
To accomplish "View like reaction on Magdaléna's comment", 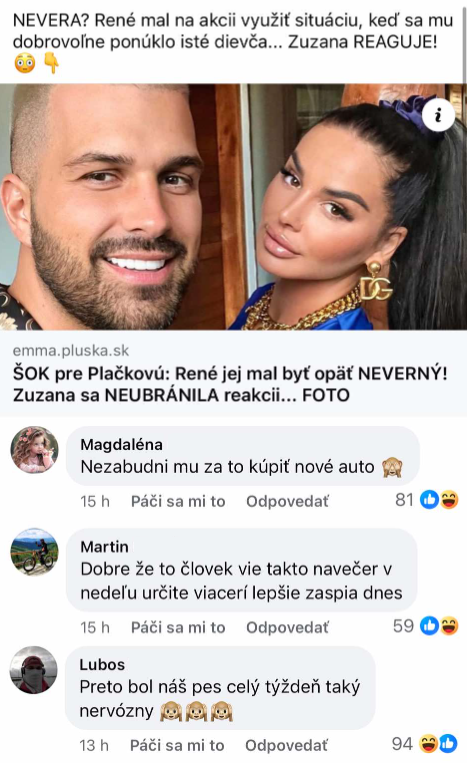I will (430, 500).
